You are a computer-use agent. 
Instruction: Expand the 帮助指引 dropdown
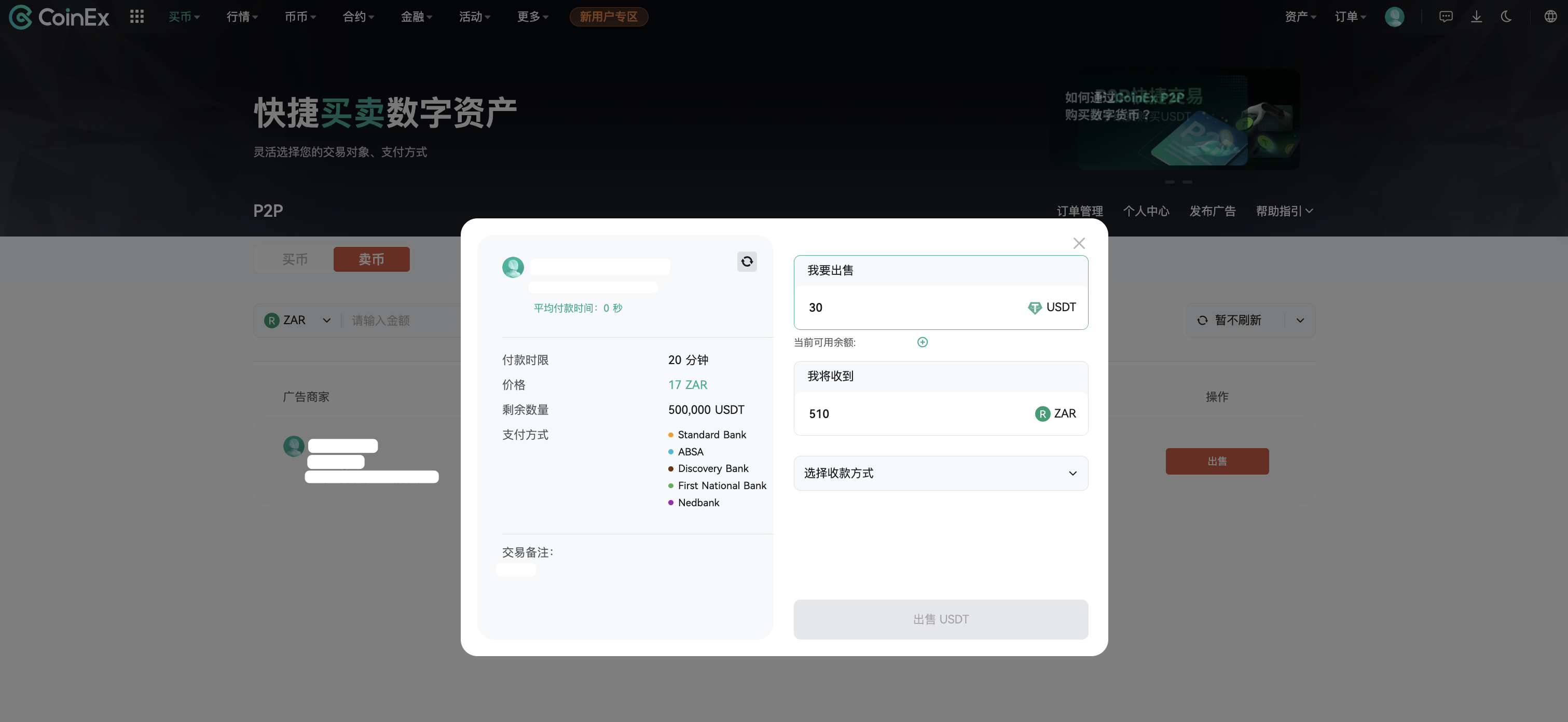tap(1284, 211)
